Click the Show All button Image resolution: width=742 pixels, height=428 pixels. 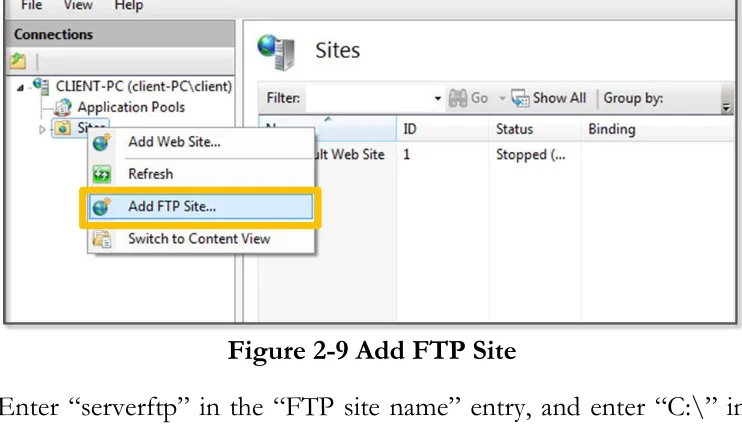tap(549, 98)
